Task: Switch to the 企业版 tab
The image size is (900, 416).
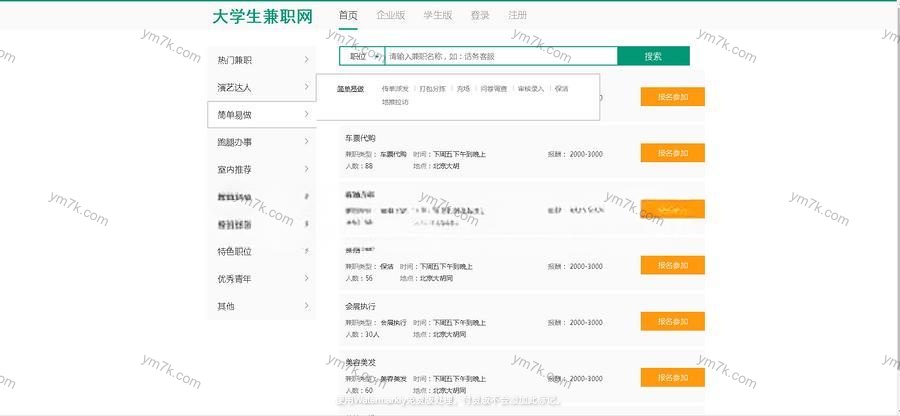Action: coord(391,15)
